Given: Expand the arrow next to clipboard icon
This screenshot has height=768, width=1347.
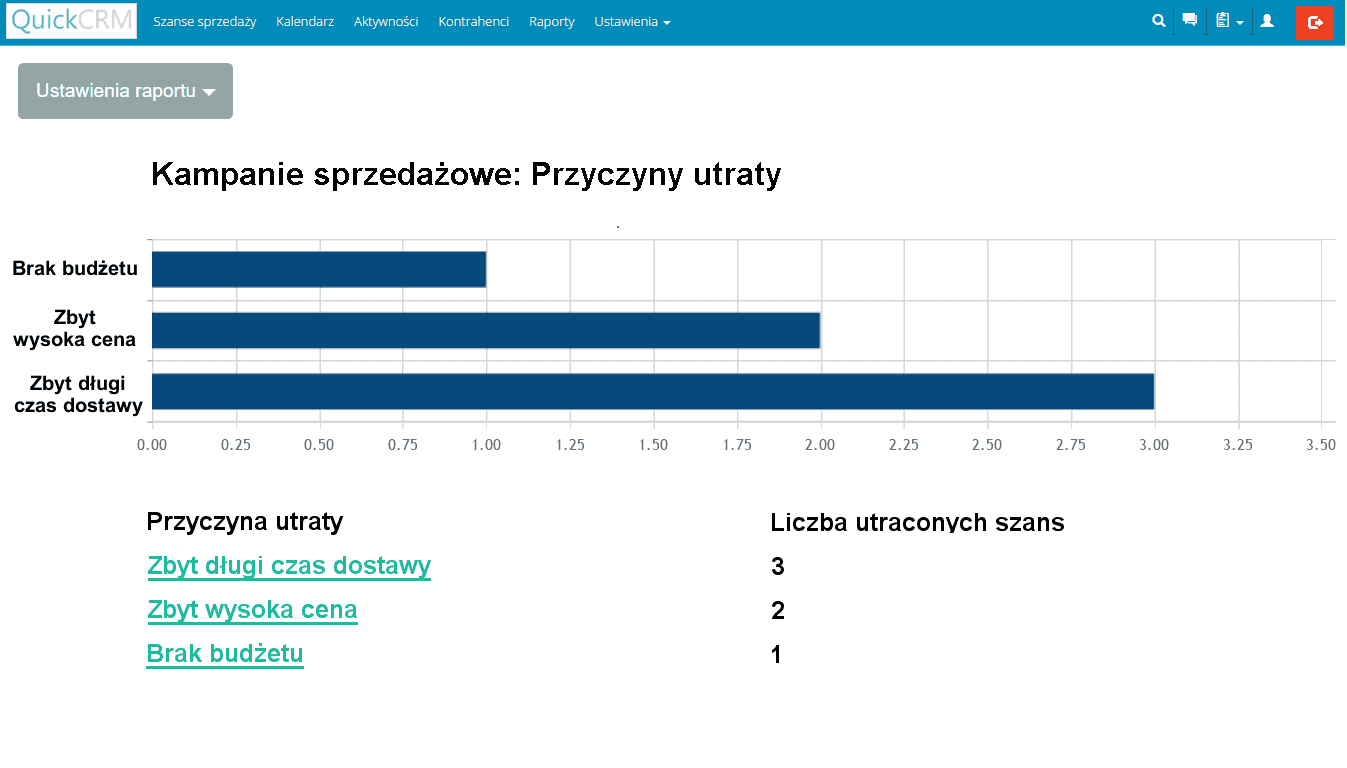Looking at the screenshot, I should 1240,23.
